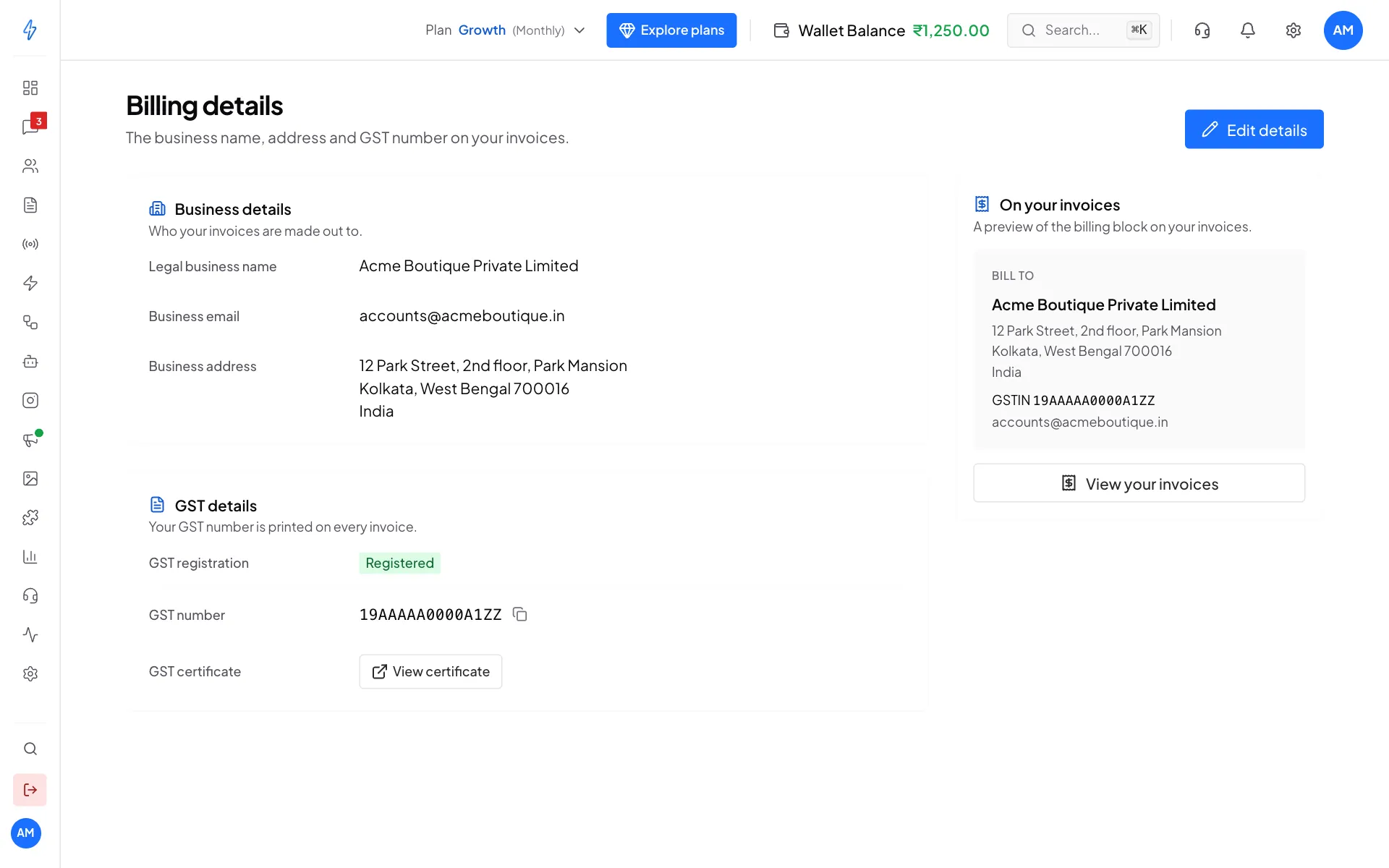1389x868 pixels.
Task: Open the headset support icon in sidebar
Action: (30, 595)
